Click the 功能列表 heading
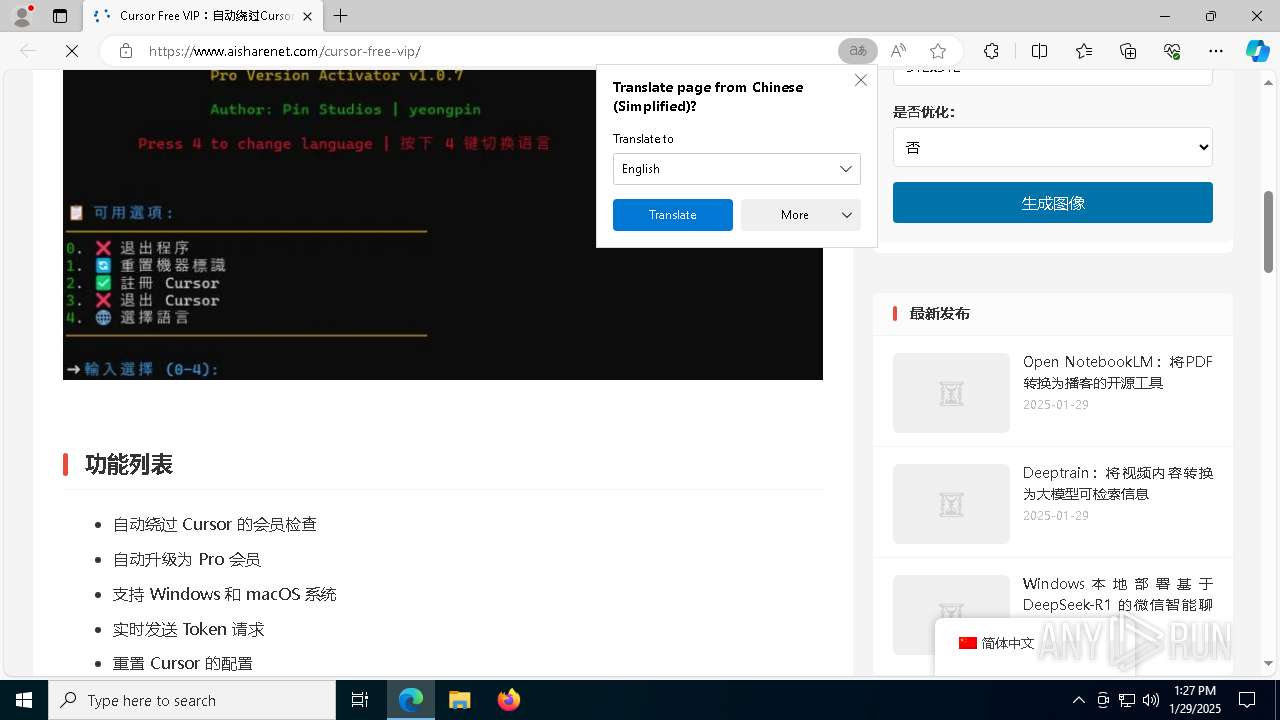1280x720 pixels. tap(129, 465)
